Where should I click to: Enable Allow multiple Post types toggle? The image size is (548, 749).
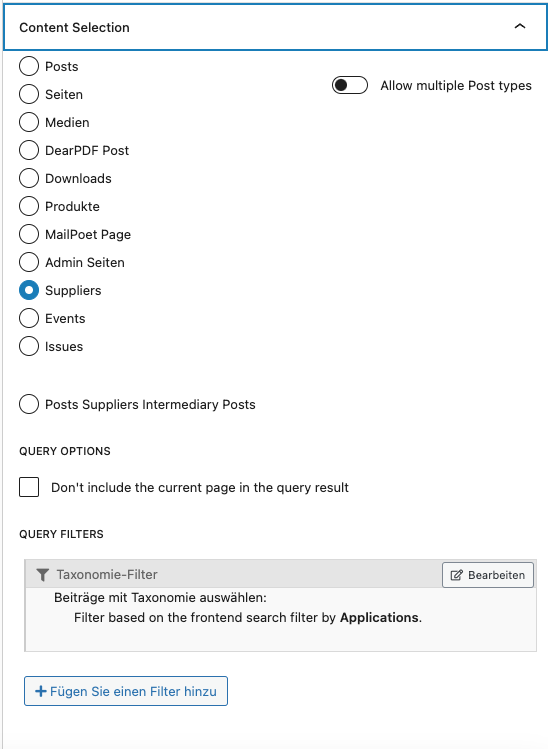pos(350,86)
